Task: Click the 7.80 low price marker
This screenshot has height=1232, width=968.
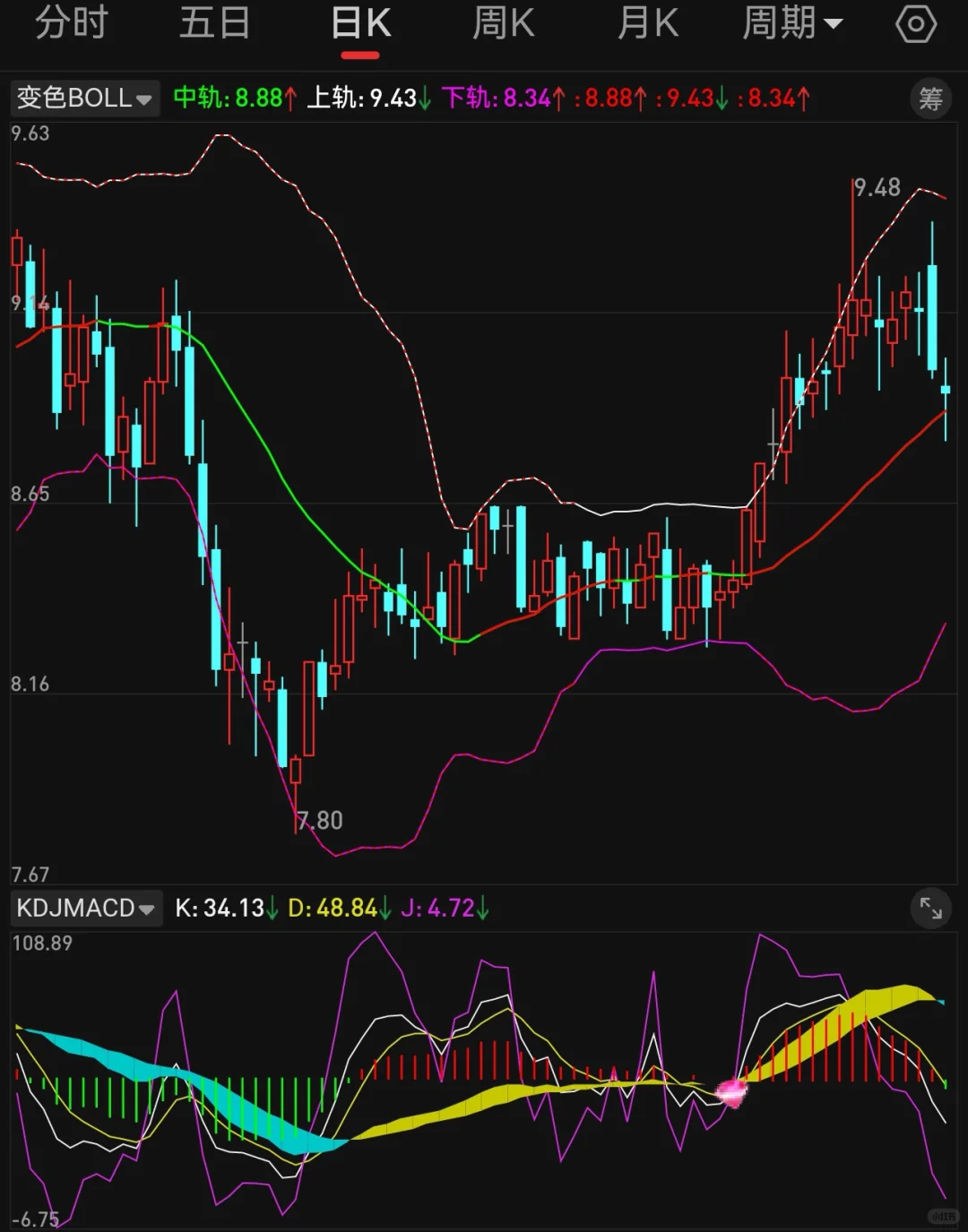Action: pyautogui.click(x=320, y=820)
